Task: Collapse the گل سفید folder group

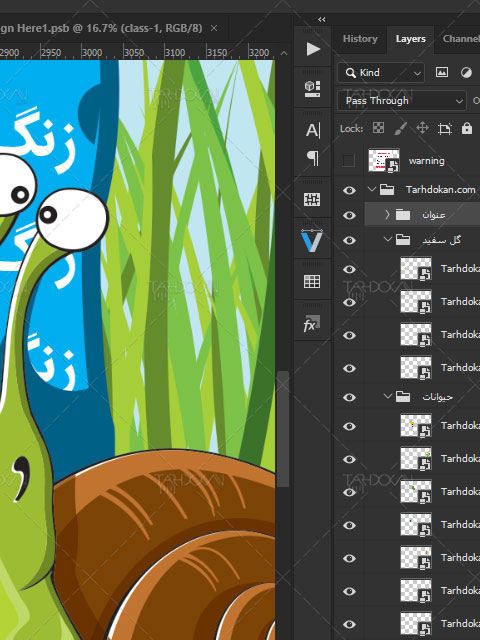Action: [388, 239]
